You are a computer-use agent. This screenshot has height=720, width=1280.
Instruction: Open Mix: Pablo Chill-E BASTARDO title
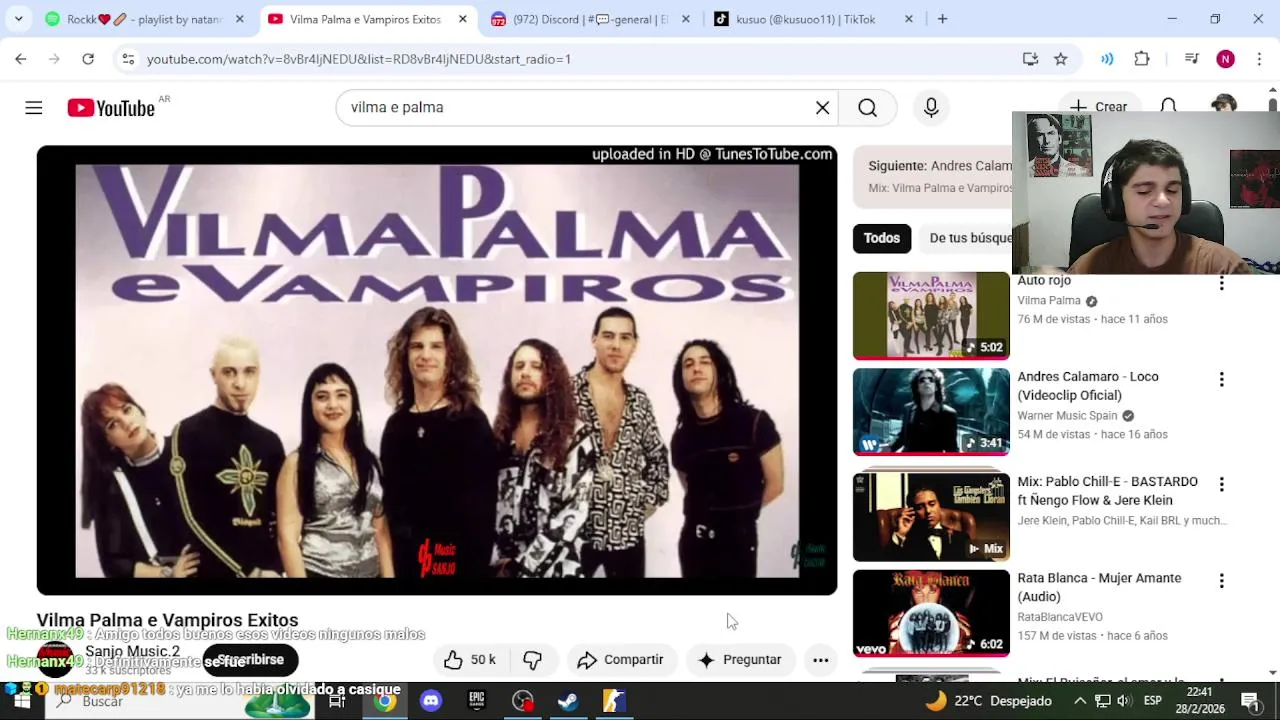pos(1107,491)
